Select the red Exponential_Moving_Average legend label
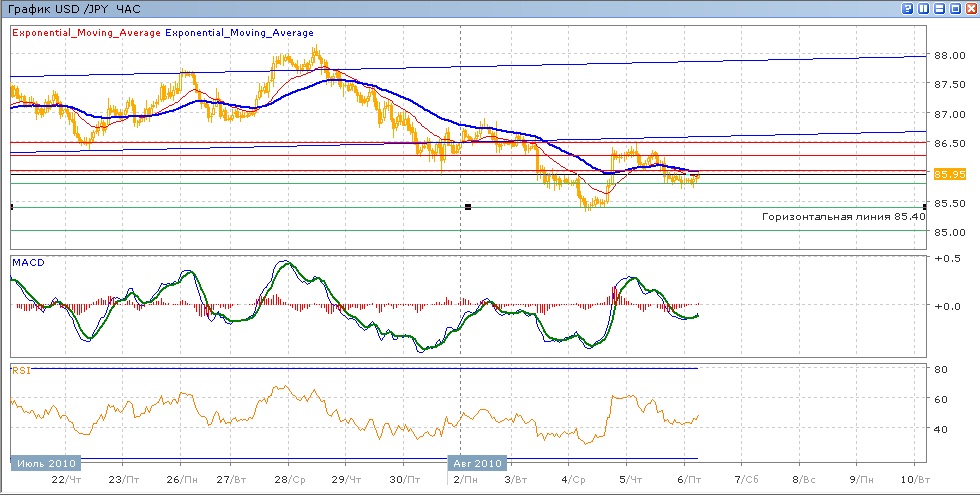 click(86, 33)
